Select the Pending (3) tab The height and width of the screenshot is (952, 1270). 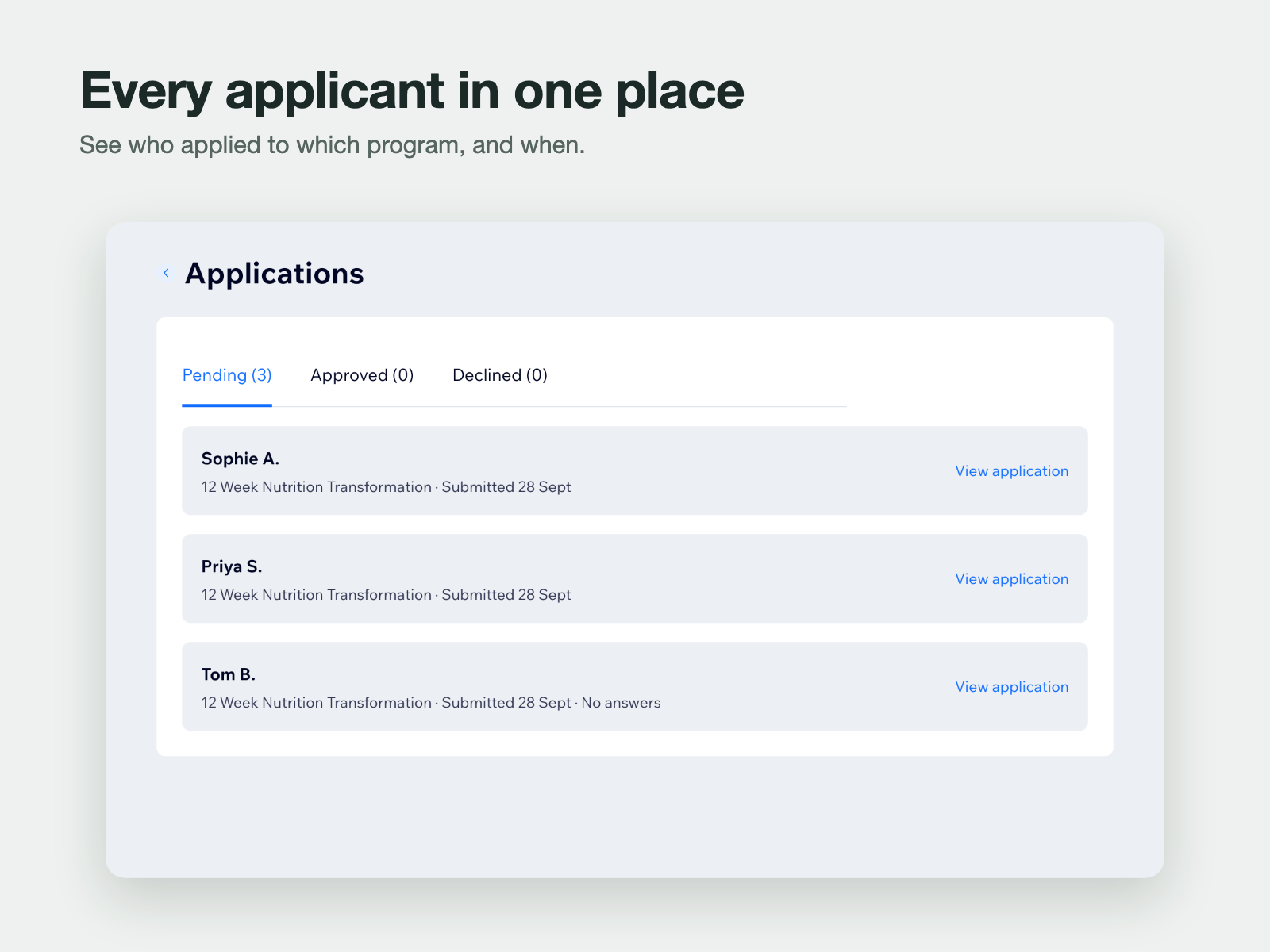click(227, 375)
